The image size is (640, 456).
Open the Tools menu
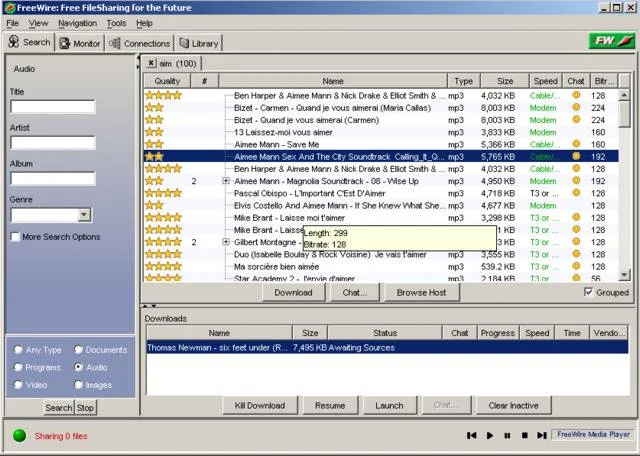(116, 23)
